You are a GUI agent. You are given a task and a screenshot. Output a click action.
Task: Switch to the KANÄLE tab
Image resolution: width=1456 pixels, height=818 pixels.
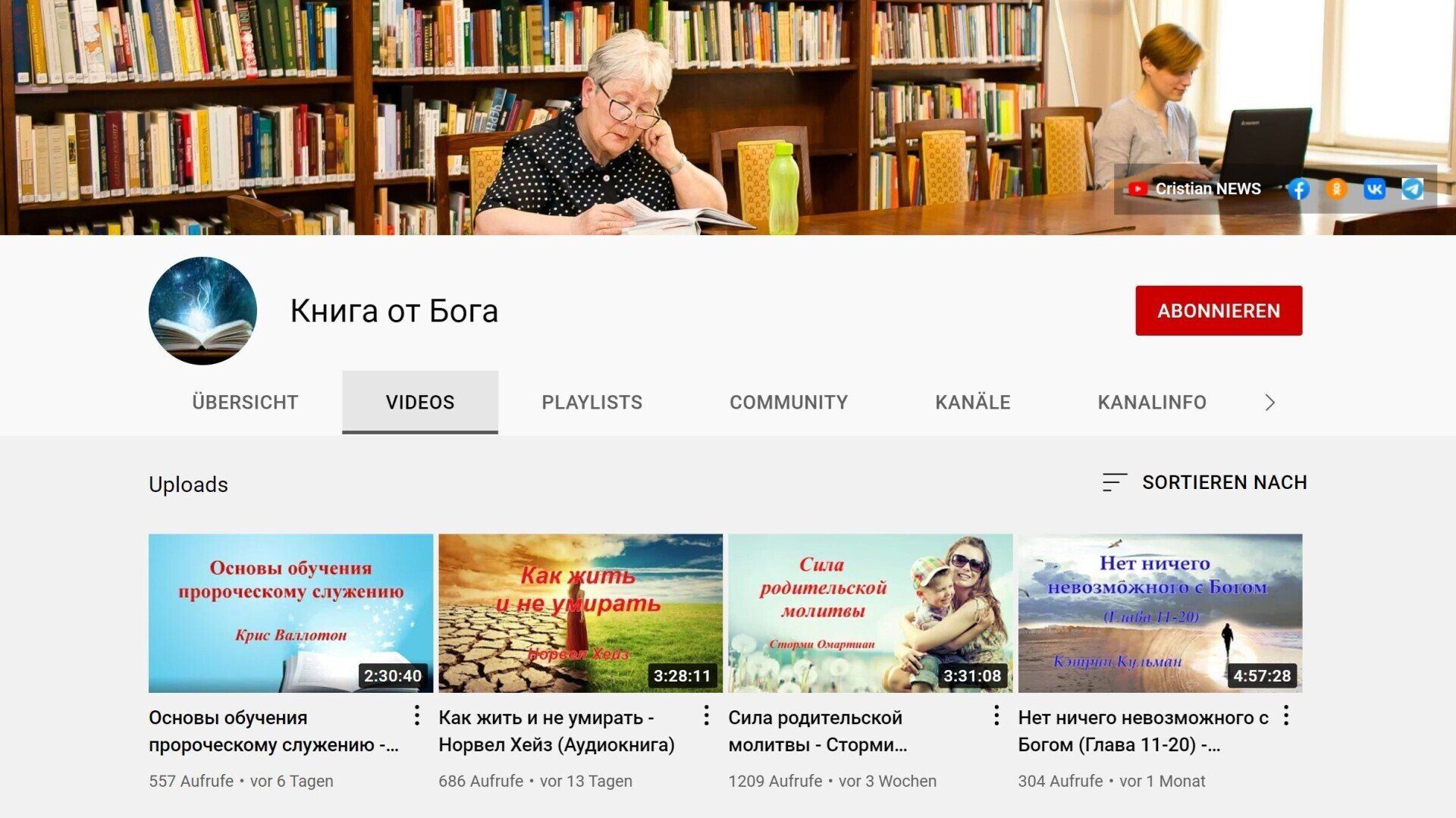click(972, 403)
